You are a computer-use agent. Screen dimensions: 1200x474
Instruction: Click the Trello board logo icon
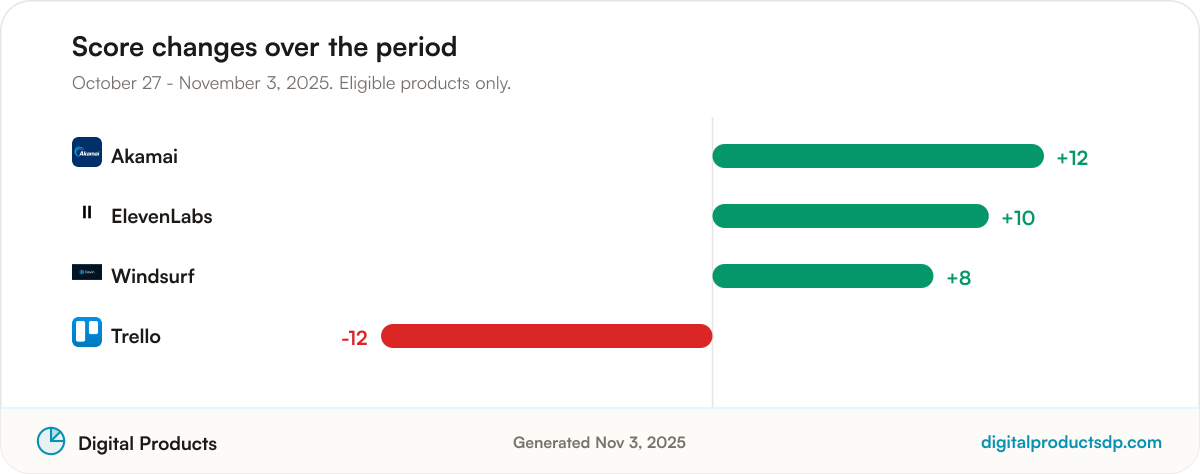pos(87,332)
